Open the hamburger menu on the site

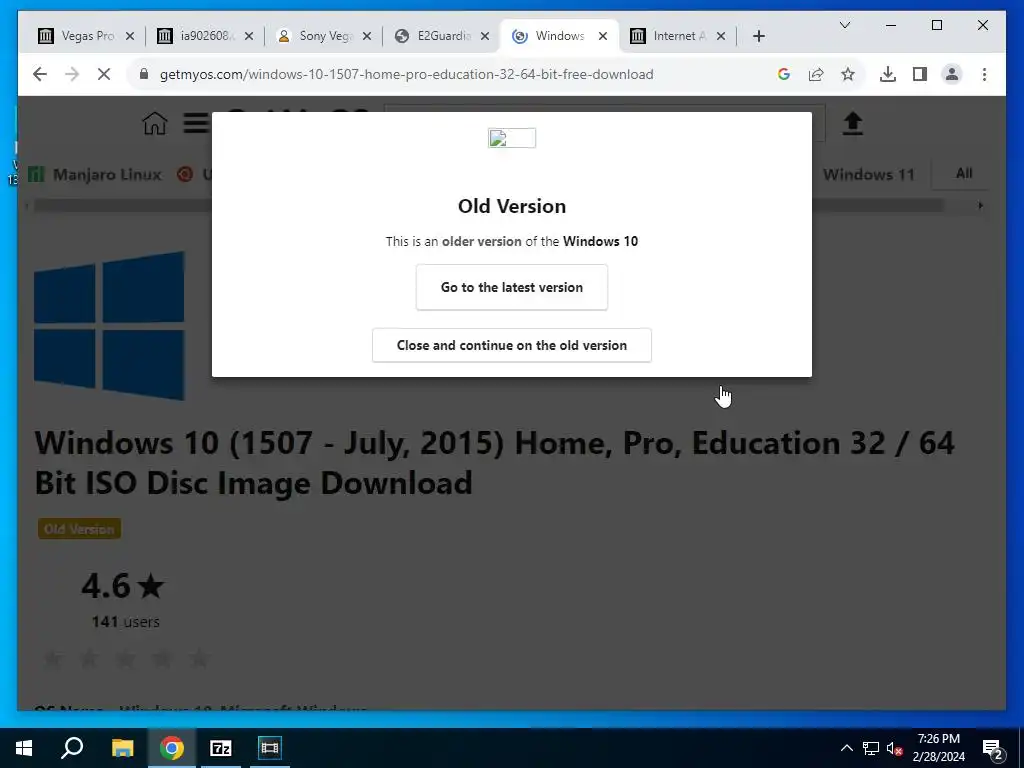(x=197, y=123)
